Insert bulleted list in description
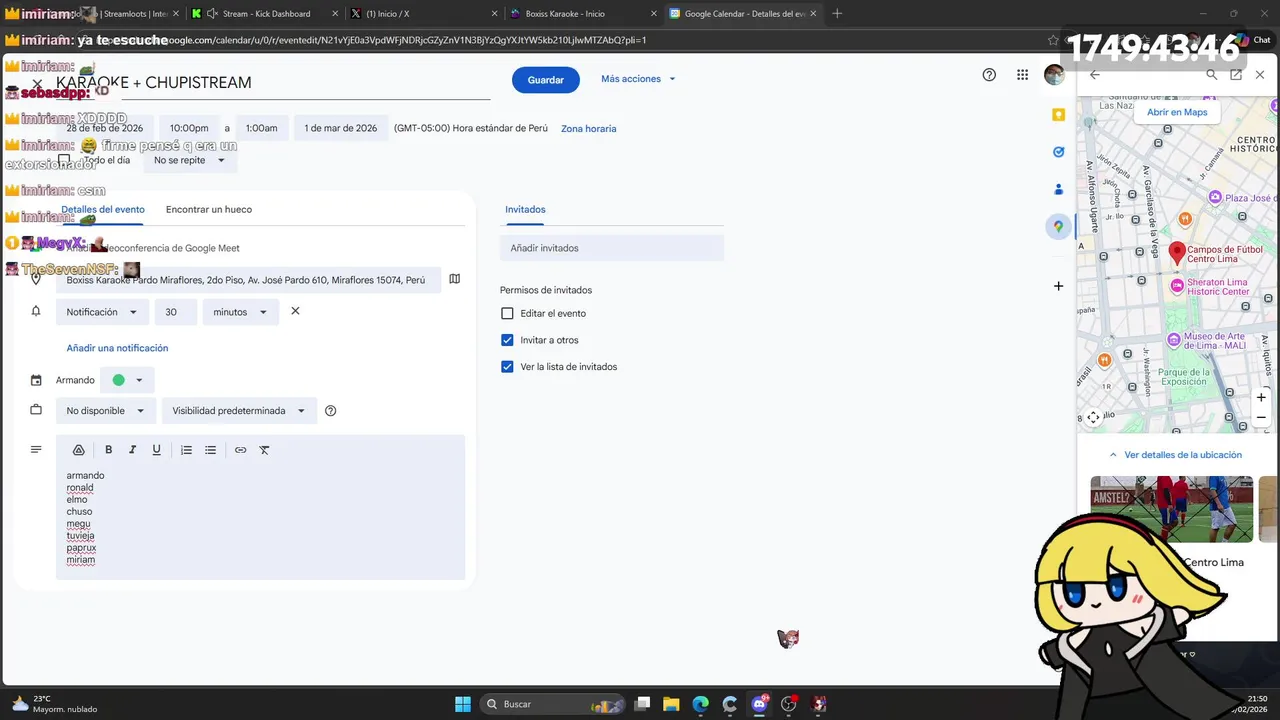The image size is (1280, 720). point(210,450)
